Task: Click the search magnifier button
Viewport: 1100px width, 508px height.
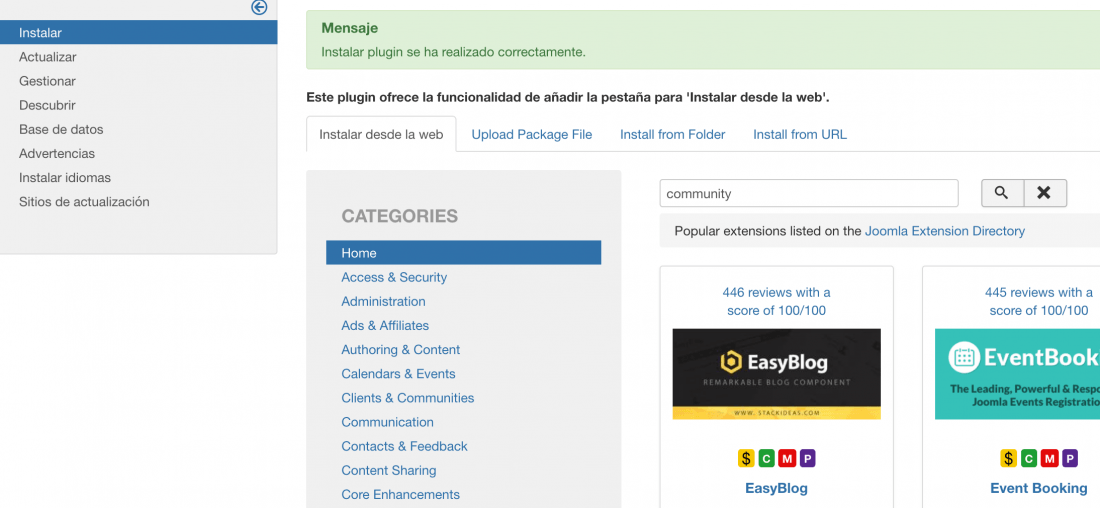Action: [1002, 193]
